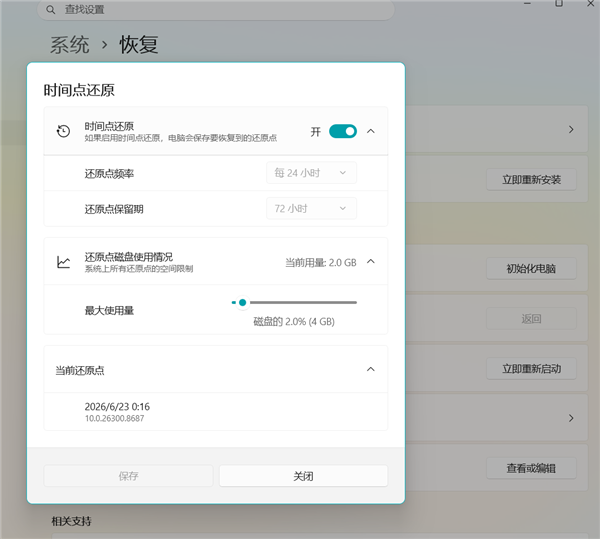Click the 最大使用量 slider handle
The width and height of the screenshot is (600, 539).
[242, 303]
